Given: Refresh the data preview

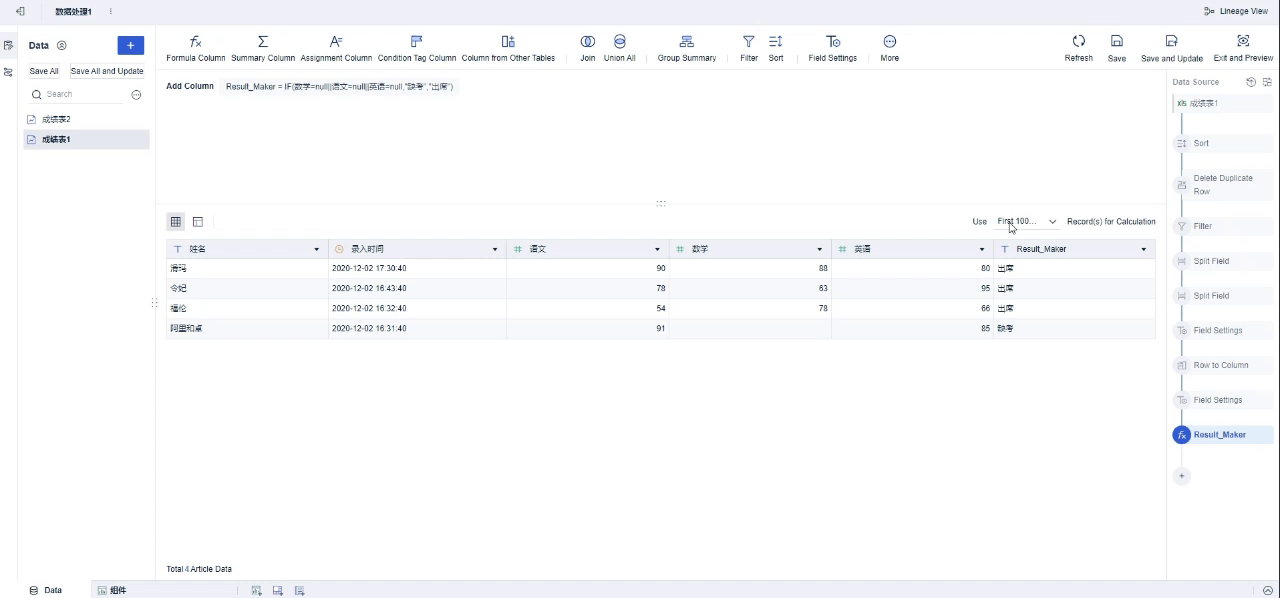Looking at the screenshot, I should click(x=1079, y=48).
